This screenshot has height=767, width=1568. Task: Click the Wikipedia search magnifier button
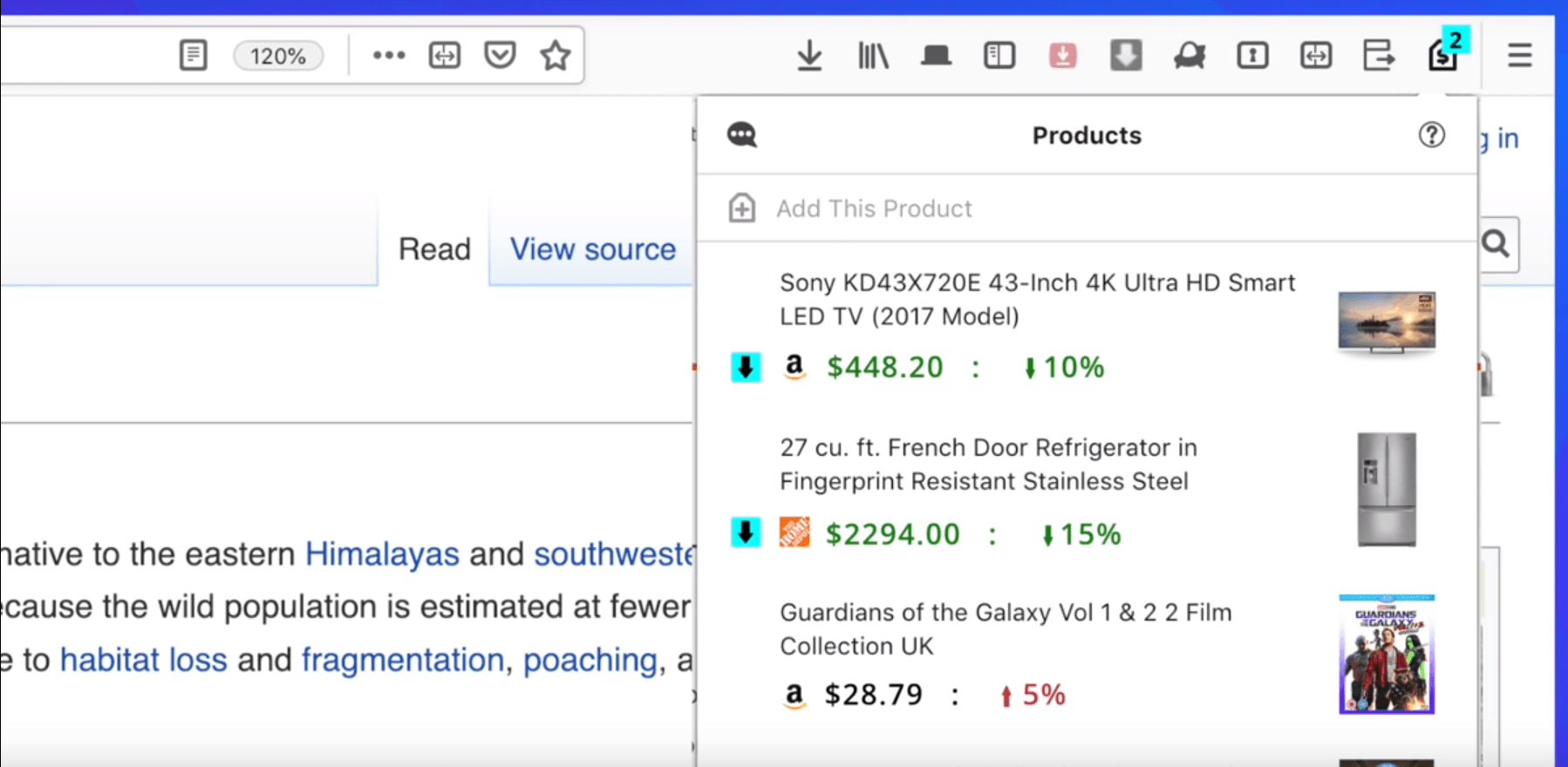(1496, 244)
